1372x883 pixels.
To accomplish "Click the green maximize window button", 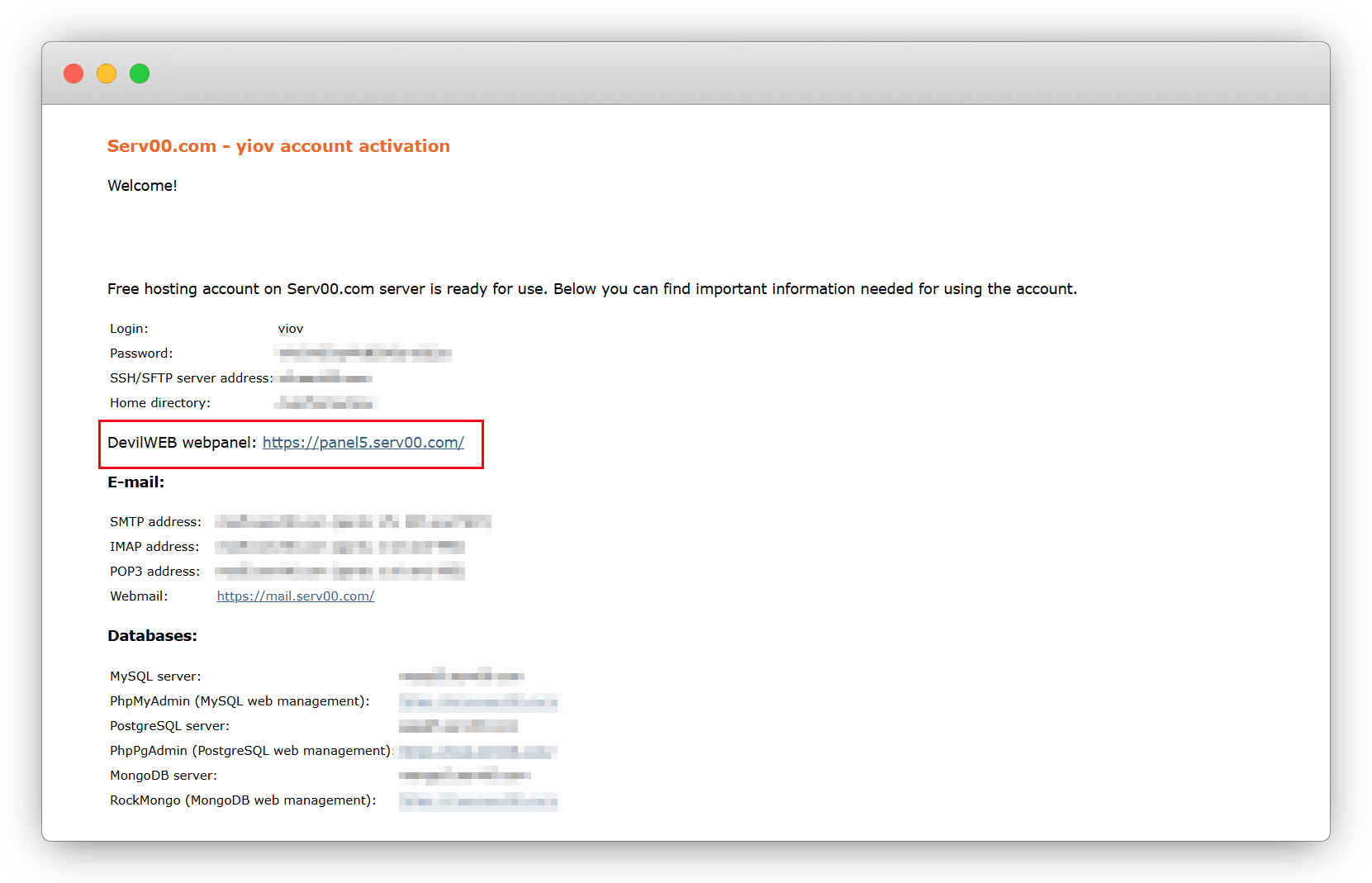I will tap(140, 74).
